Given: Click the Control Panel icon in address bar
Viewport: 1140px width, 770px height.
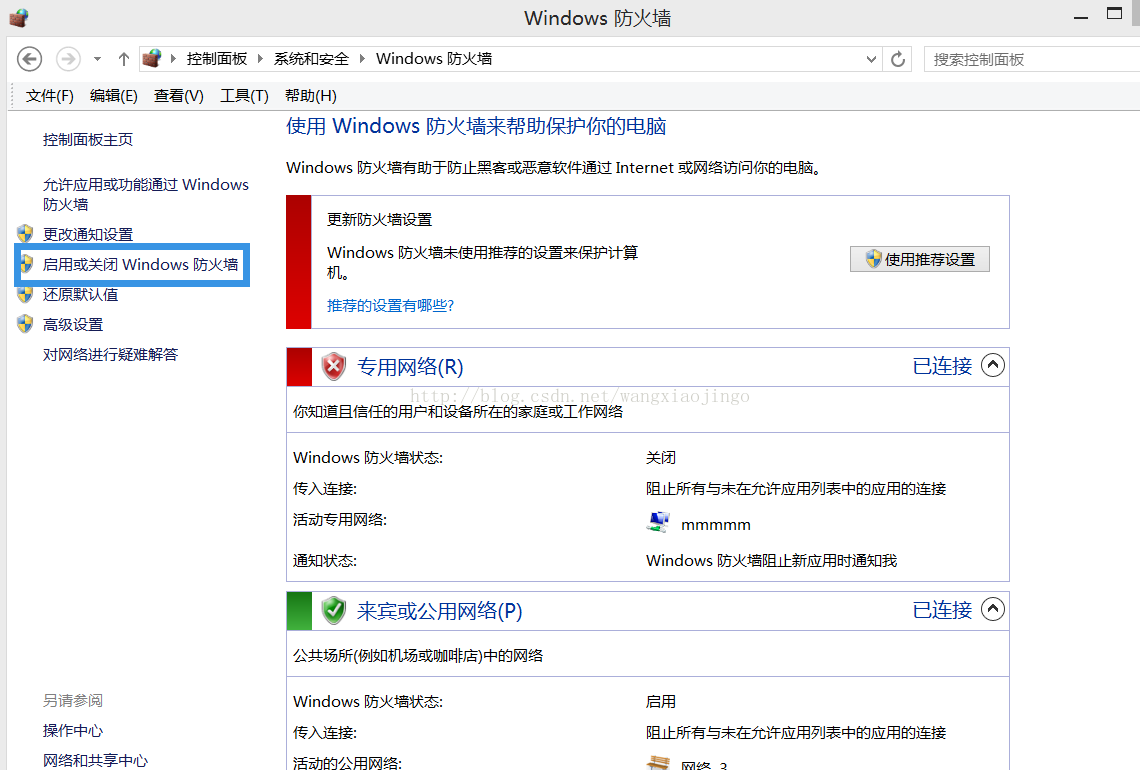Looking at the screenshot, I should click(152, 58).
